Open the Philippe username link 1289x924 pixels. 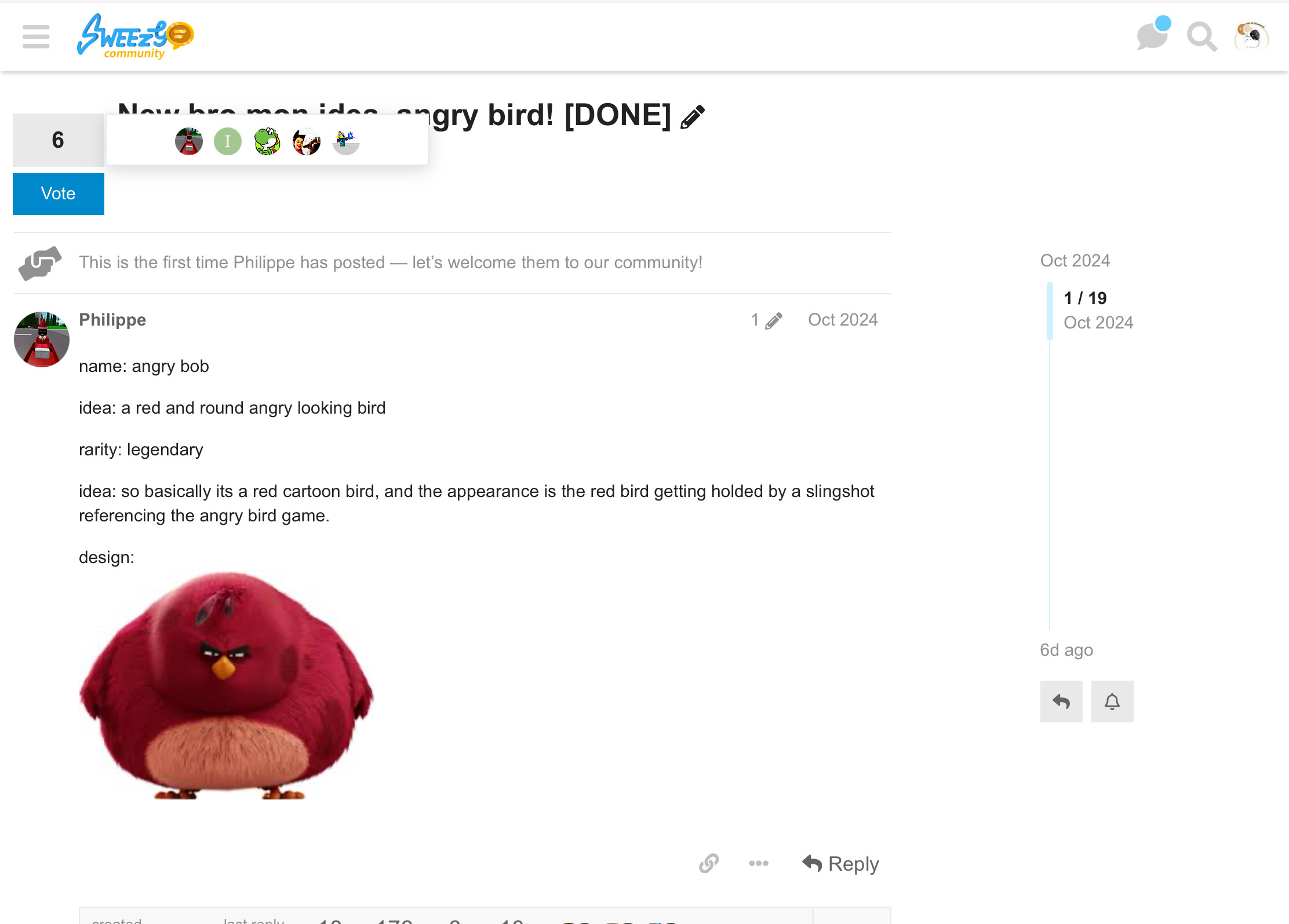pos(112,320)
